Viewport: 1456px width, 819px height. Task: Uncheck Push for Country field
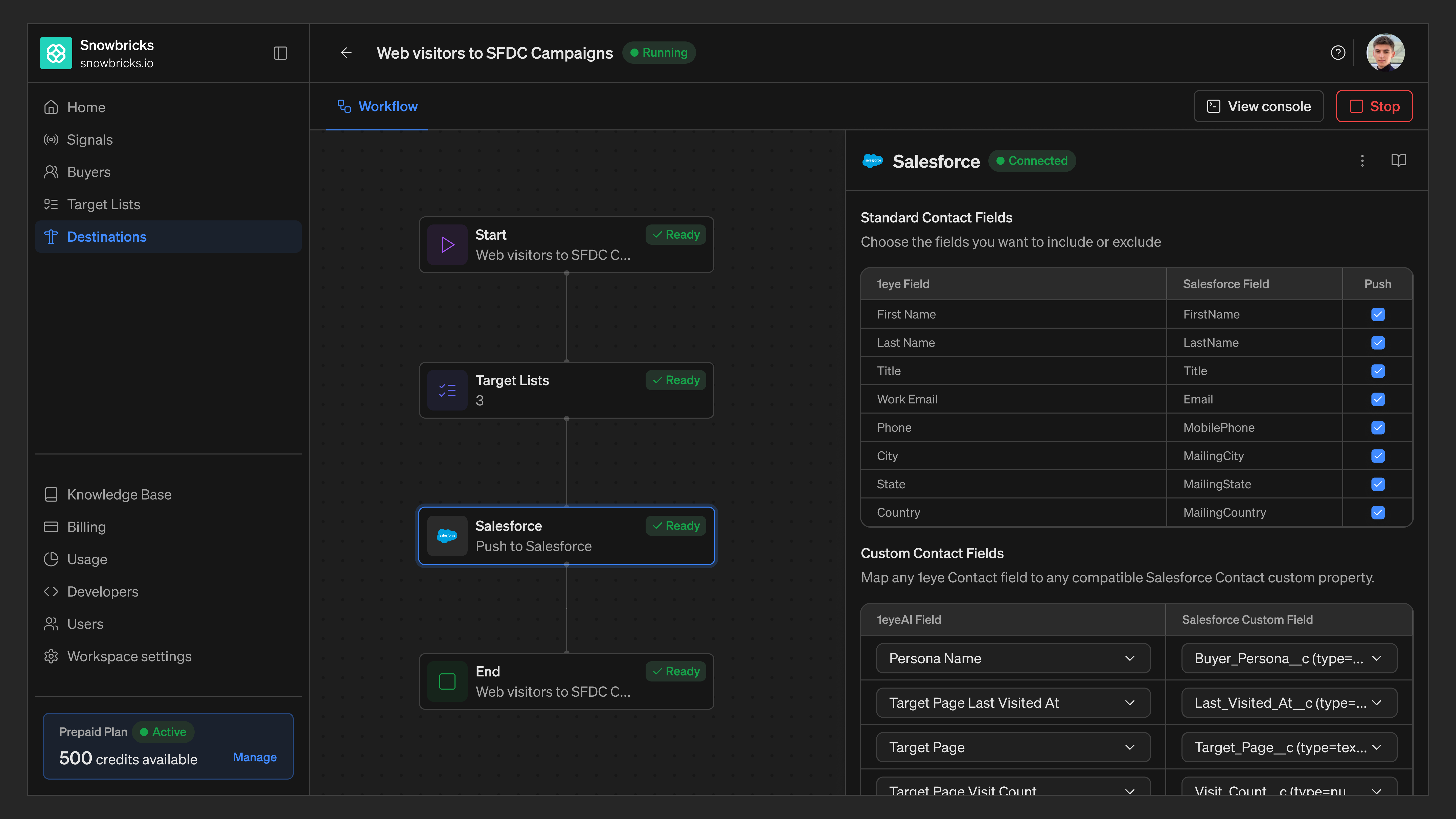tap(1378, 513)
